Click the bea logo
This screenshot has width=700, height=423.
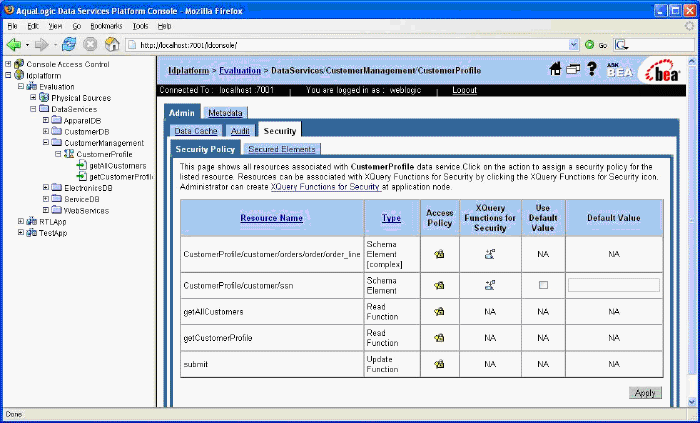(662, 70)
